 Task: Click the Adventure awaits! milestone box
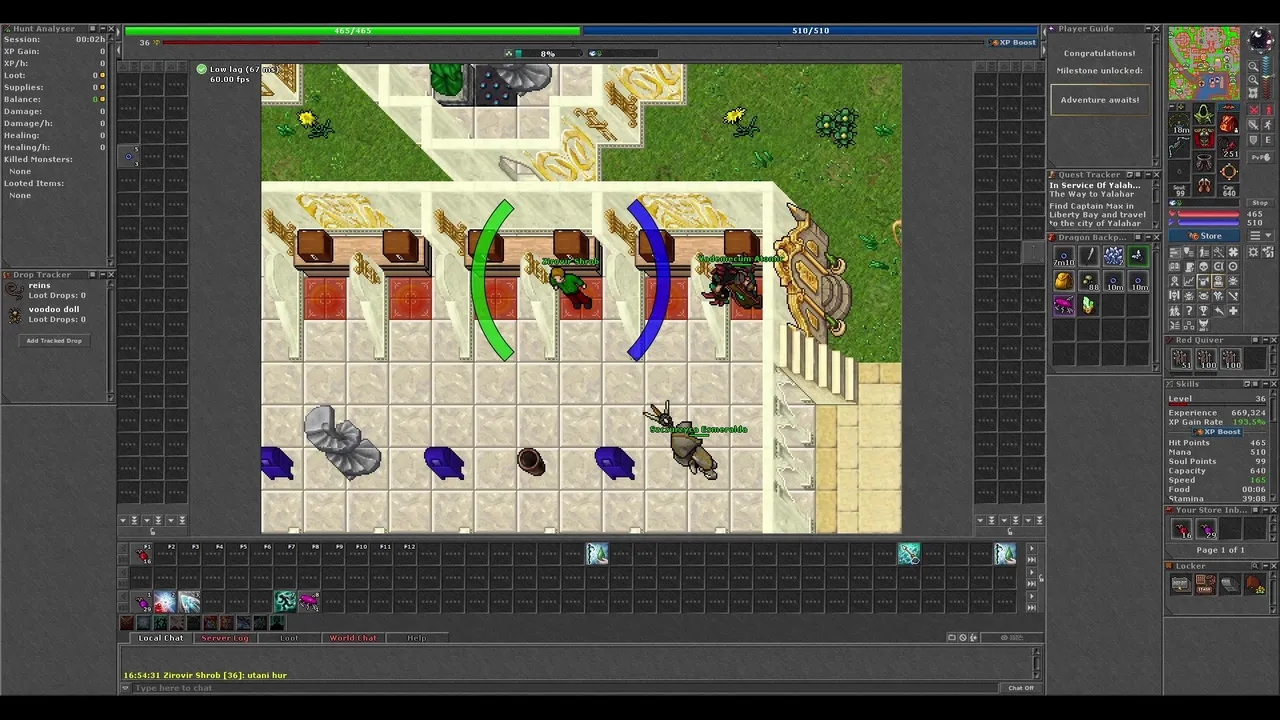click(x=1099, y=100)
